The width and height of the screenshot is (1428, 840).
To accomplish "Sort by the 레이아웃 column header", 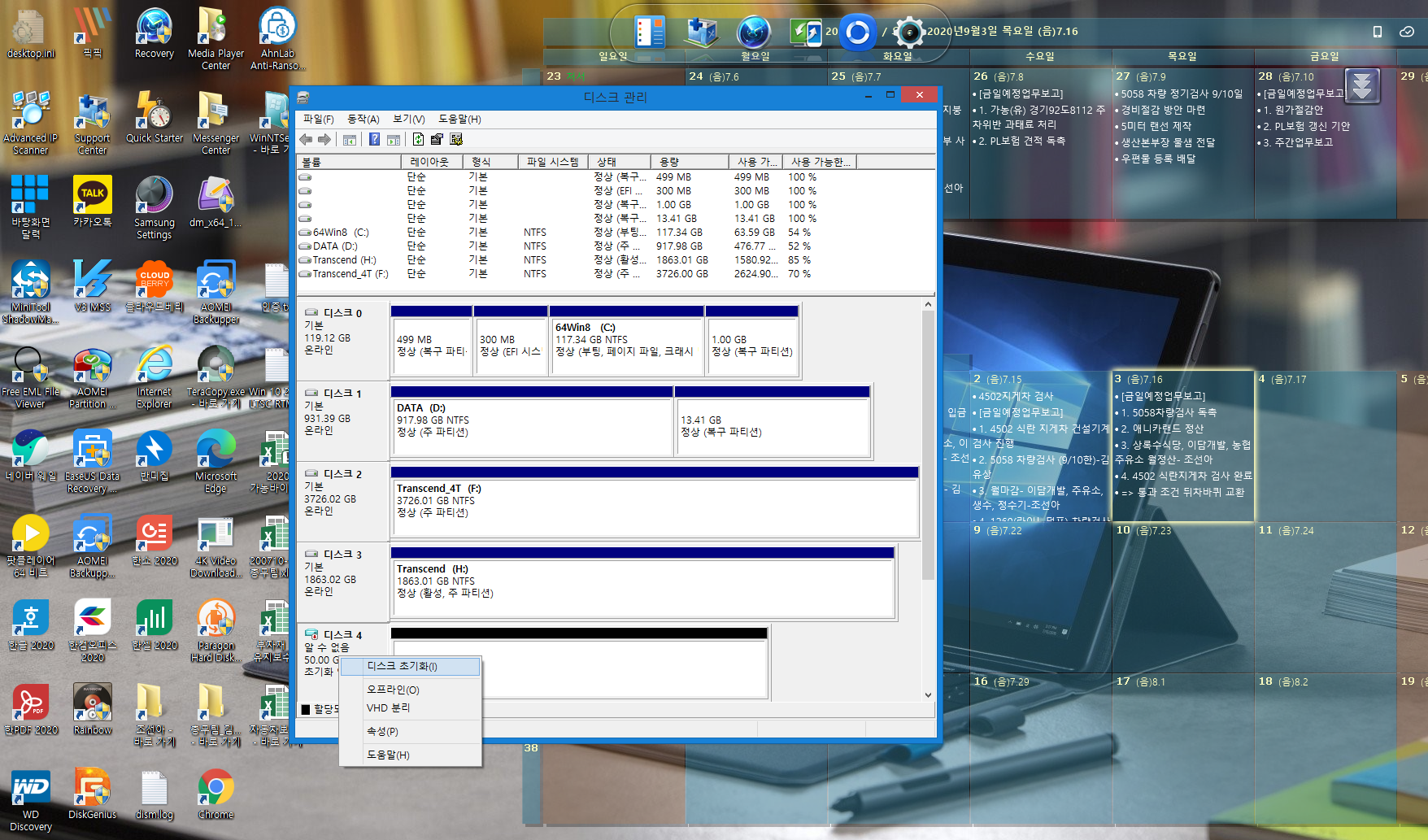I will (432, 162).
